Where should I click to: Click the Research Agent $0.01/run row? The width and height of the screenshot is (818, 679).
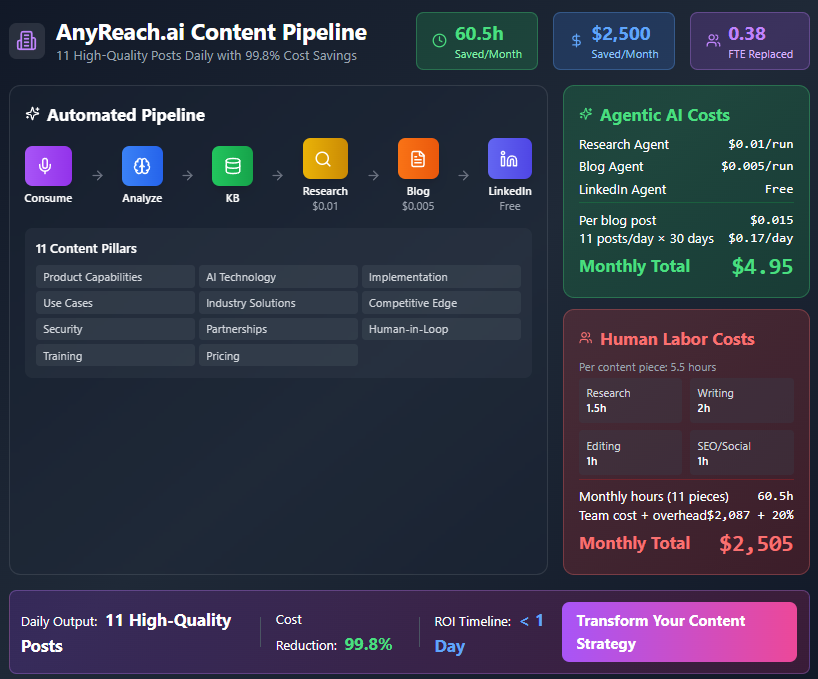686,144
